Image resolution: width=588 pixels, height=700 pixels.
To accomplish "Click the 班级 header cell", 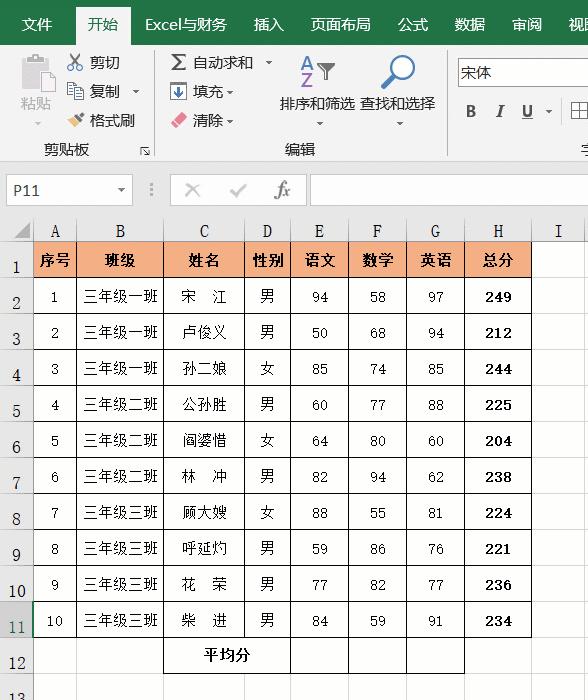I will 120,260.
